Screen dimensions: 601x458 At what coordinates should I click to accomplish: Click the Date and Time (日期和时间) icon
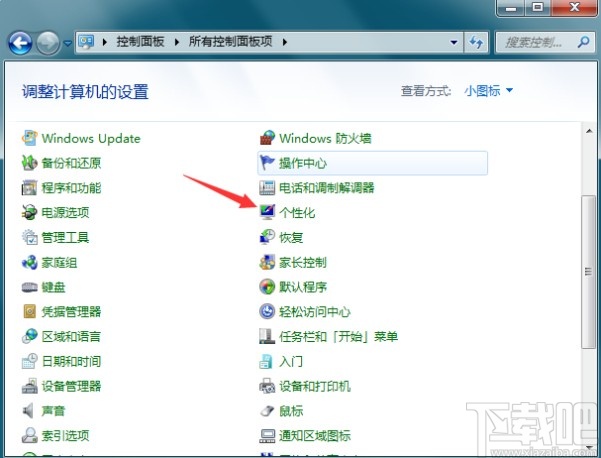point(30,361)
